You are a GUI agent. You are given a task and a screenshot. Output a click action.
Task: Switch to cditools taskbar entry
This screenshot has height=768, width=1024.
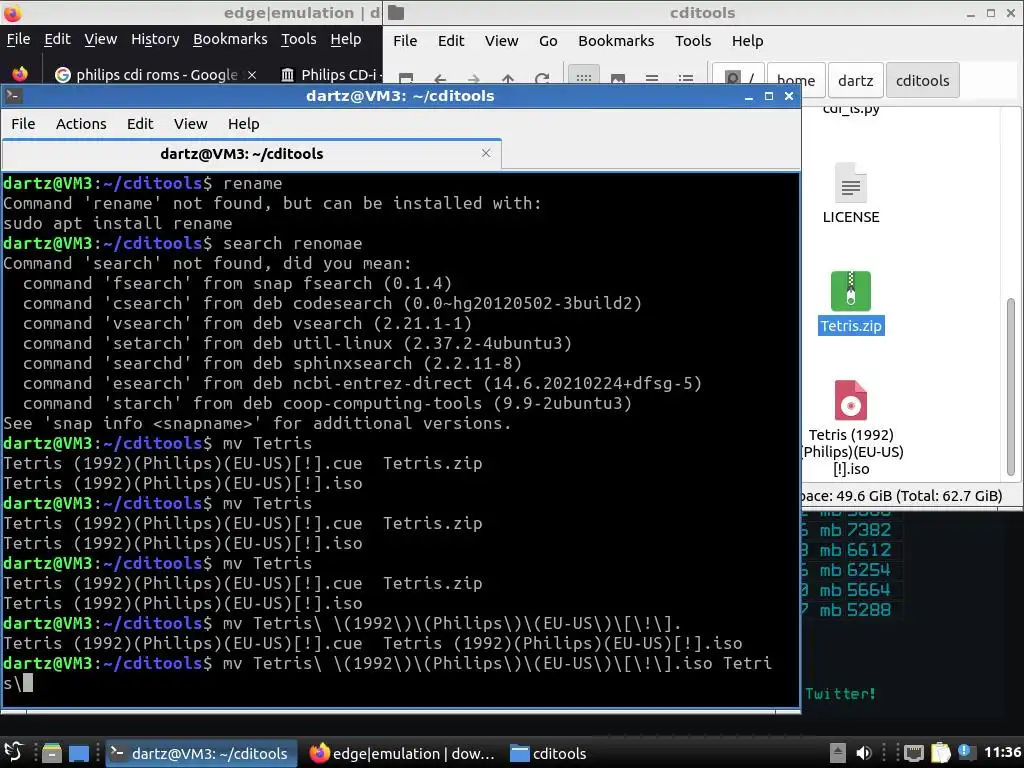[549, 753]
